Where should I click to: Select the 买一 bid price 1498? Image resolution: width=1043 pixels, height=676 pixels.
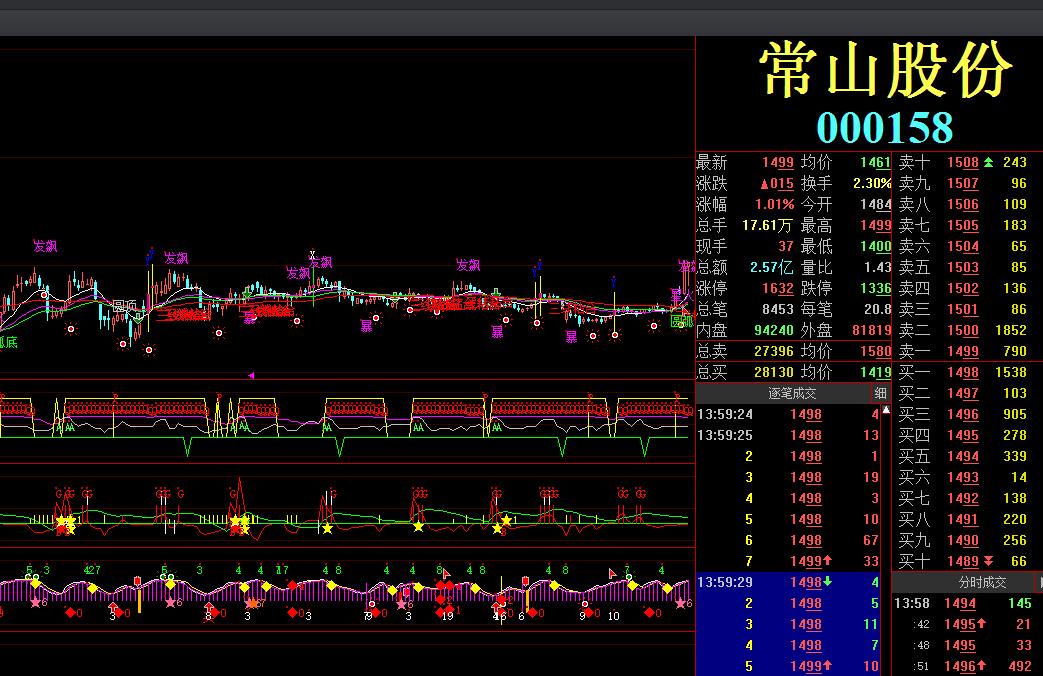tap(963, 373)
